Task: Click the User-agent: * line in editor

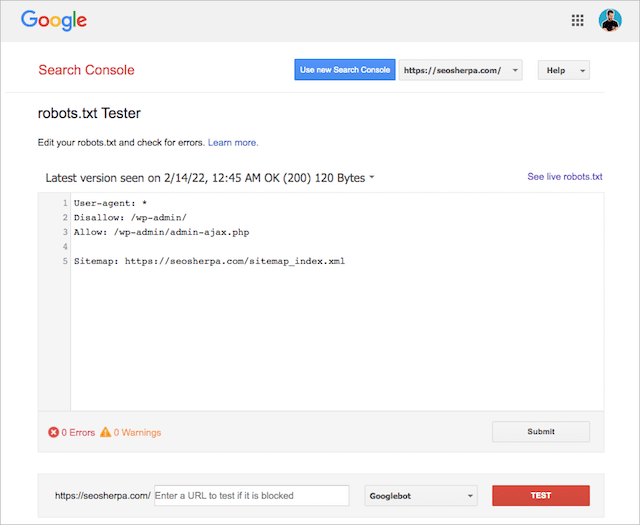Action: 110,203
